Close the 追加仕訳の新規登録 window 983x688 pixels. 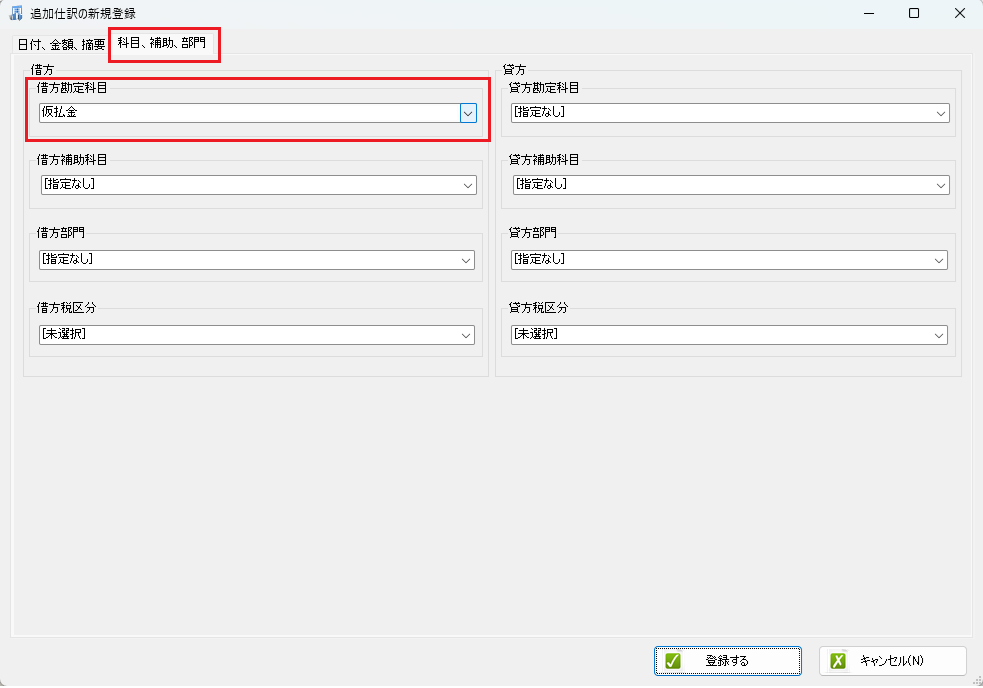pos(960,13)
